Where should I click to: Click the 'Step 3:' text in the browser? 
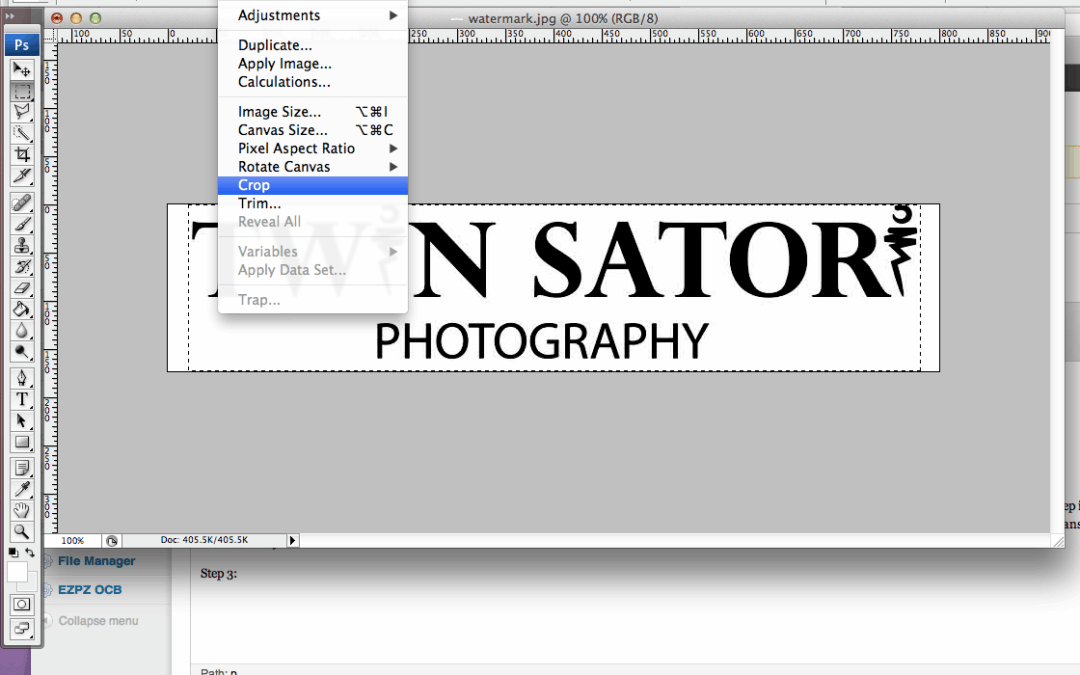[x=218, y=574]
